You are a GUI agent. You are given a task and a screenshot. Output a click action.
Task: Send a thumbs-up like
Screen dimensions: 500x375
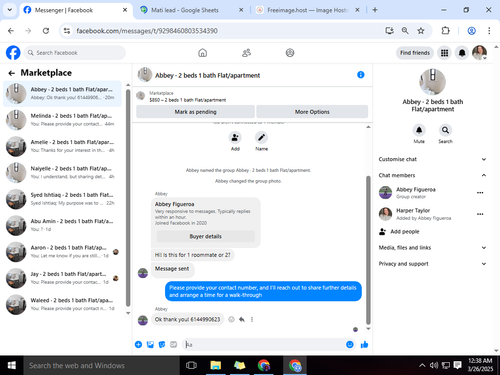tap(364, 344)
